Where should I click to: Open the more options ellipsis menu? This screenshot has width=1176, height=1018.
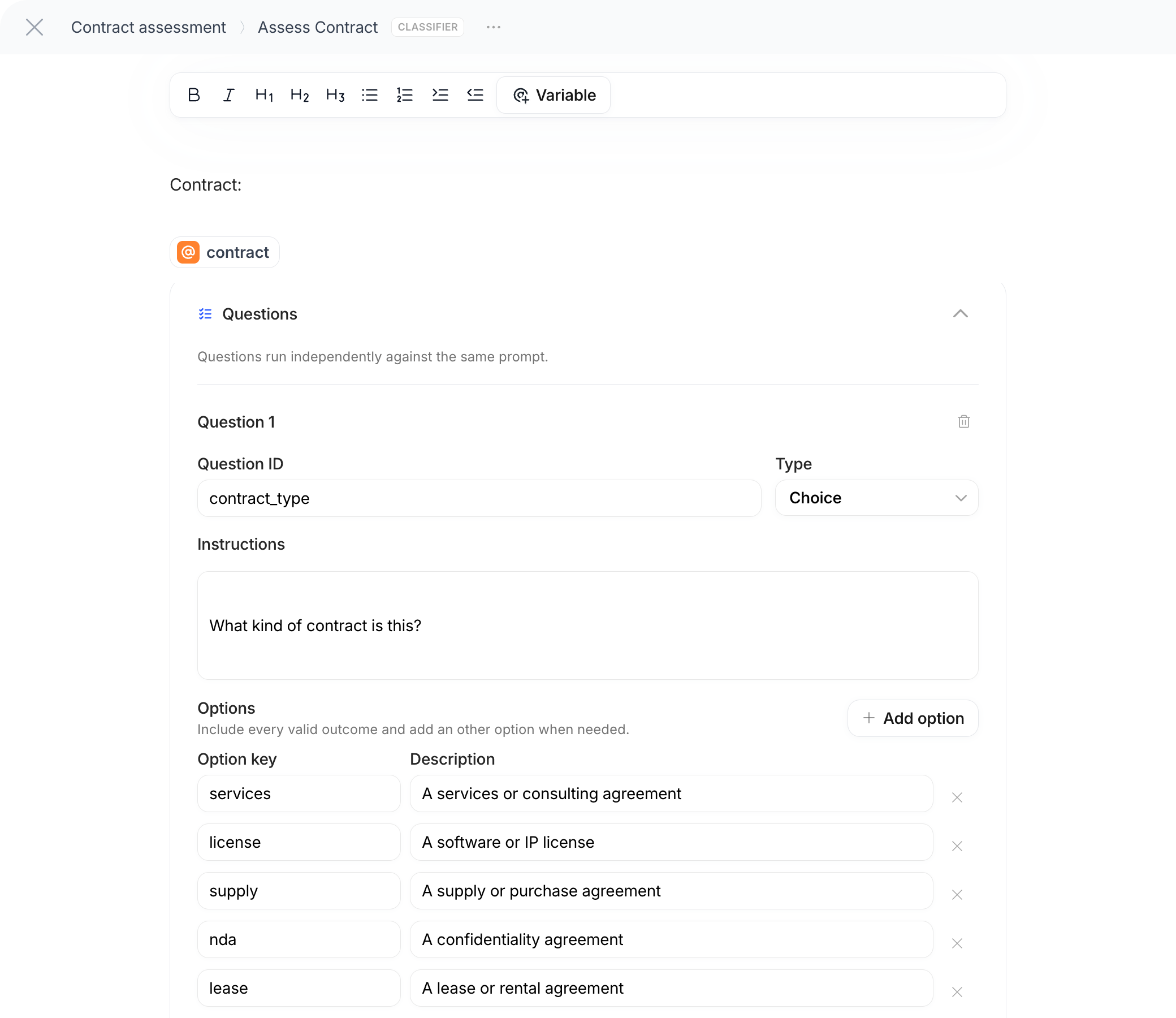coord(494,27)
